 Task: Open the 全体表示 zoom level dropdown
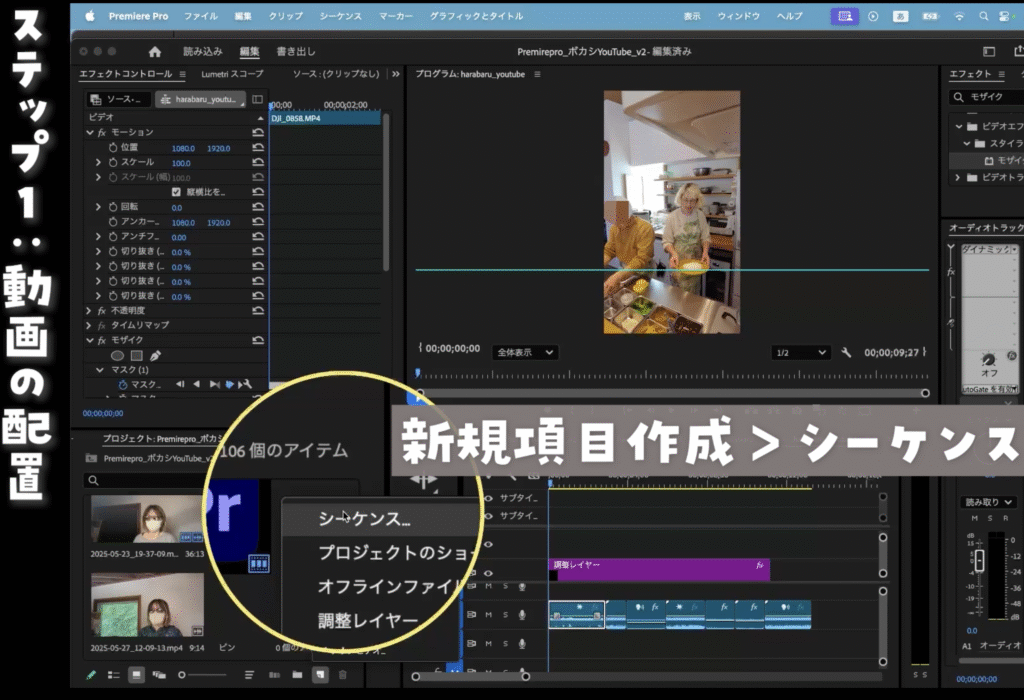tap(525, 353)
